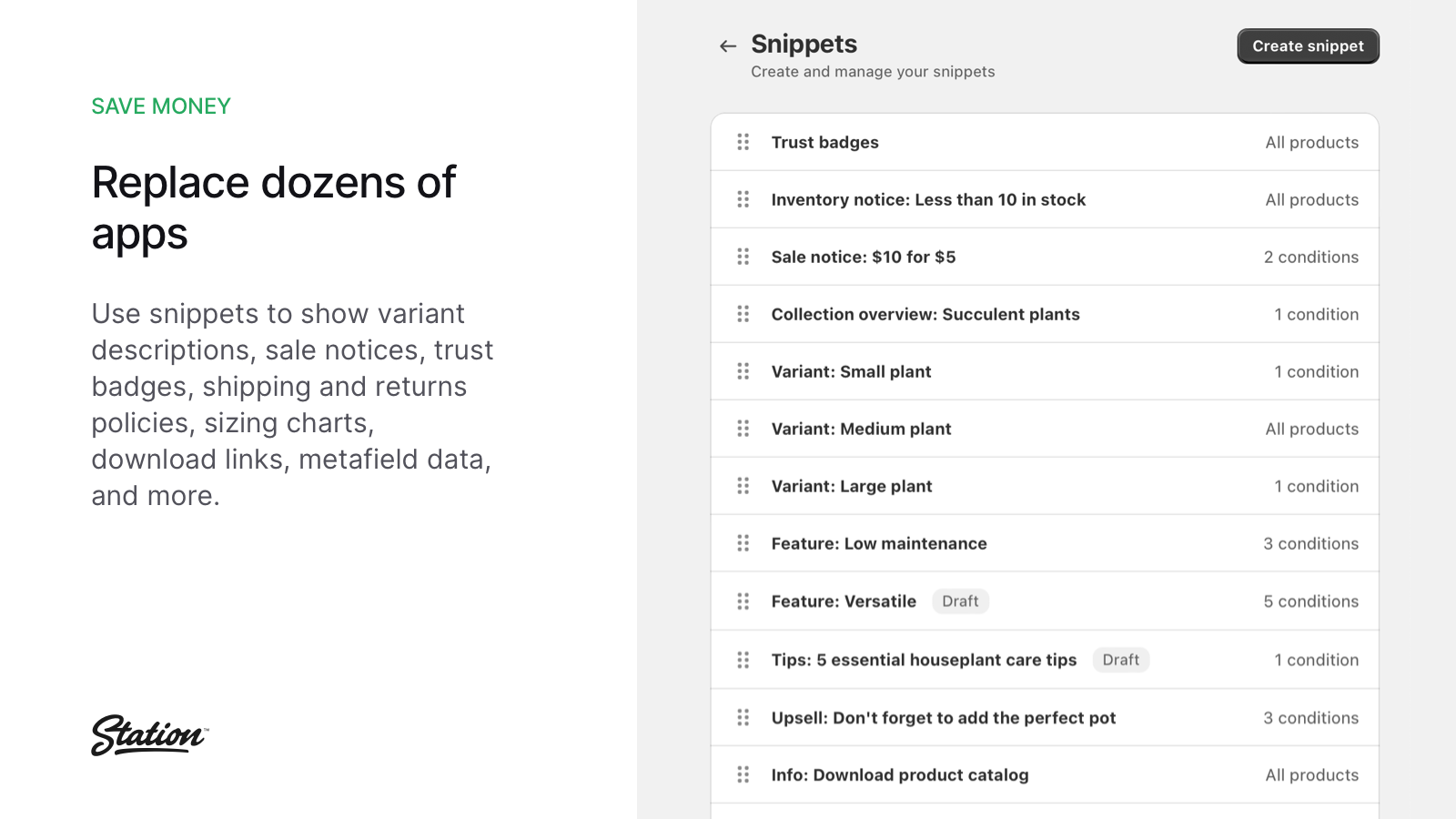Expand the 3 conditions on Feature: Low maintenance
Image resolution: width=1456 pixels, height=819 pixels.
1310,543
